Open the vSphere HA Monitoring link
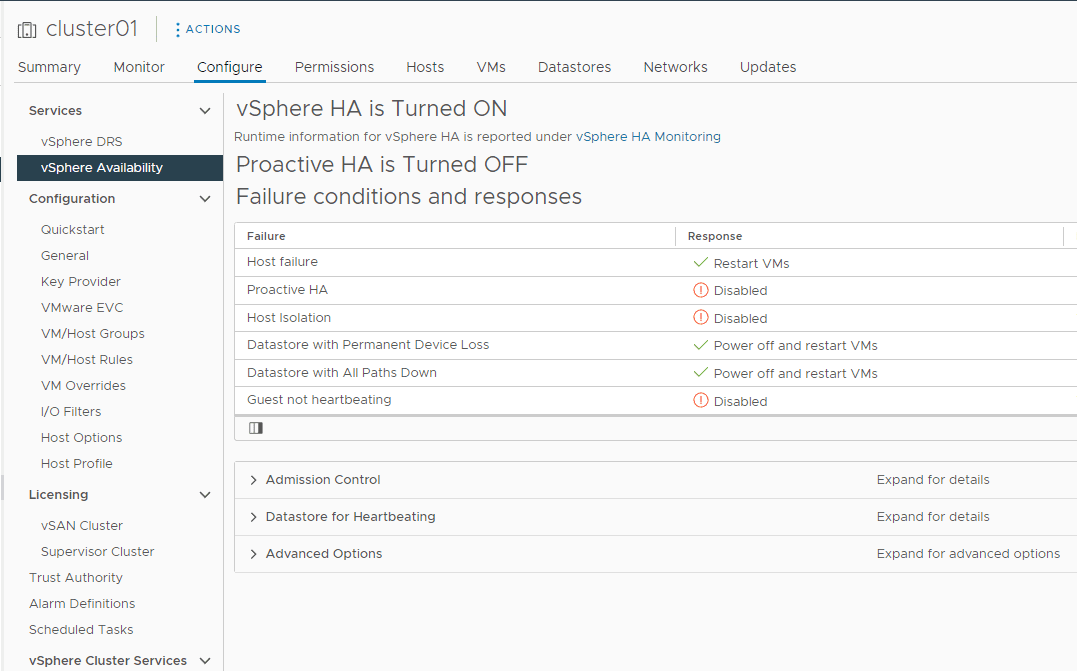Viewport: 1077px width, 671px height. (648, 136)
